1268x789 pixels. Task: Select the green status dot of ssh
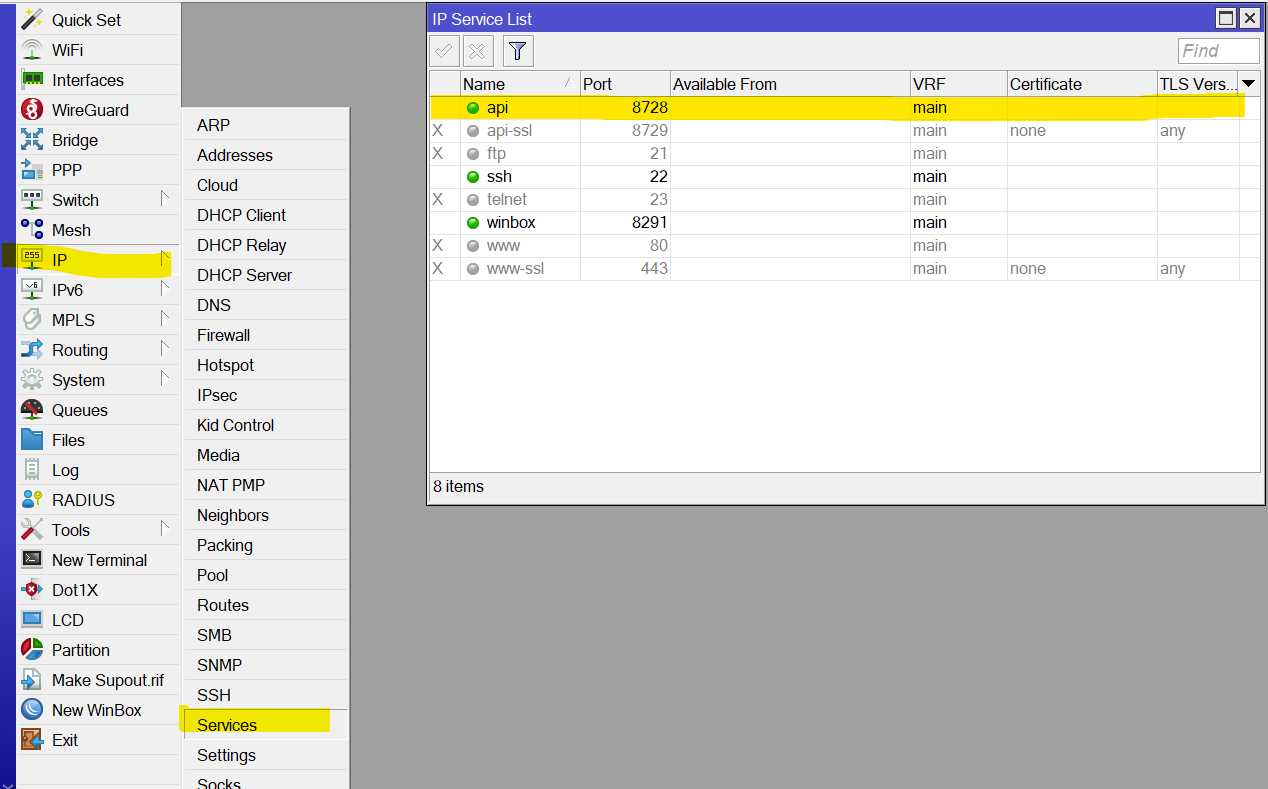click(x=473, y=177)
